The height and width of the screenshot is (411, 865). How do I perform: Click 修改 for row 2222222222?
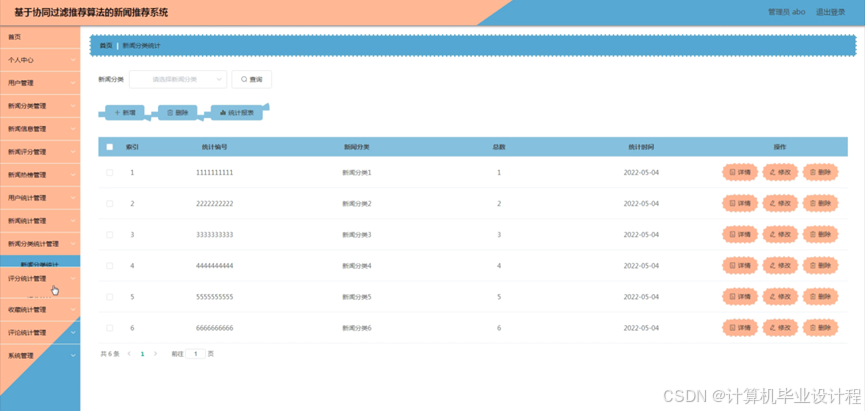(780, 204)
